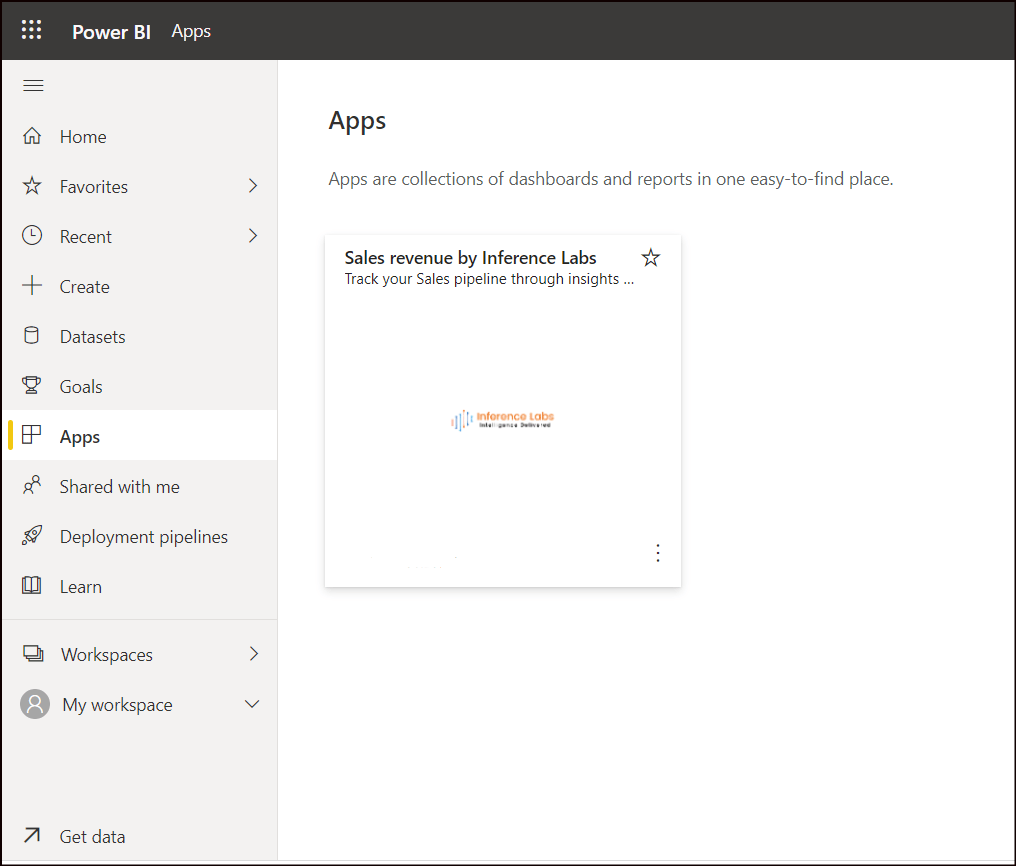Click the Get data link
The image size is (1016, 866).
(x=92, y=837)
